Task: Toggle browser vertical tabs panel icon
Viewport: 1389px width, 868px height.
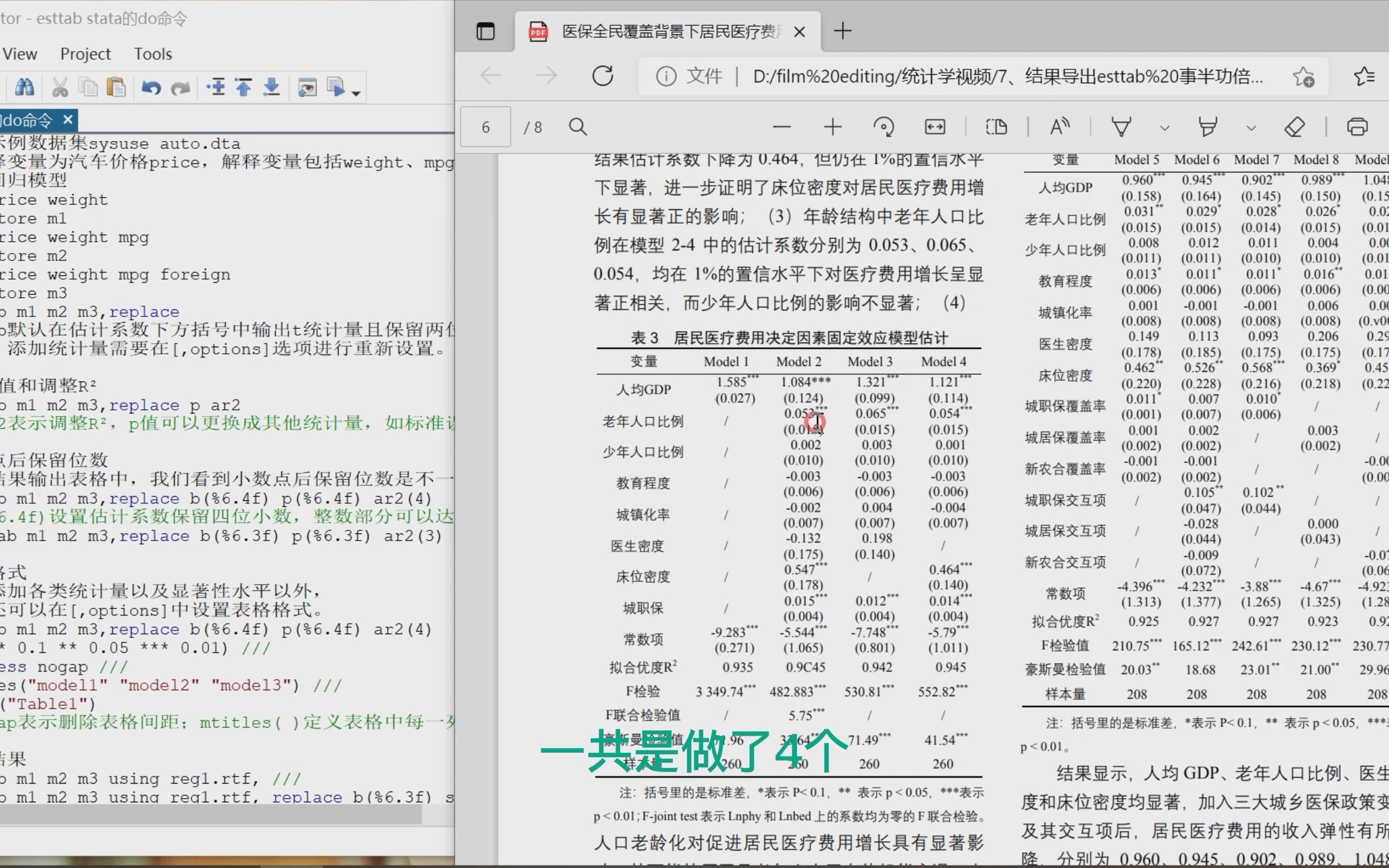Action: click(485, 31)
